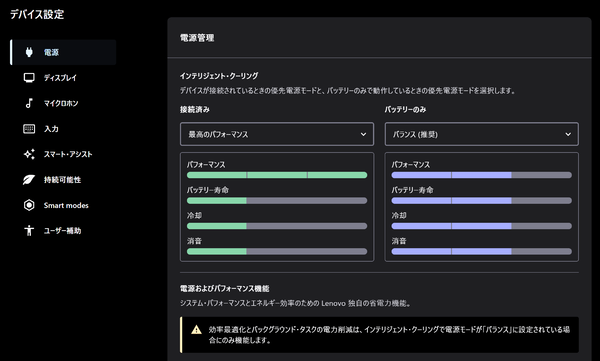Image resolution: width=600 pixels, height=361 pixels.
Task: Click the Lenovo power-saving description text
Action: (x=295, y=303)
